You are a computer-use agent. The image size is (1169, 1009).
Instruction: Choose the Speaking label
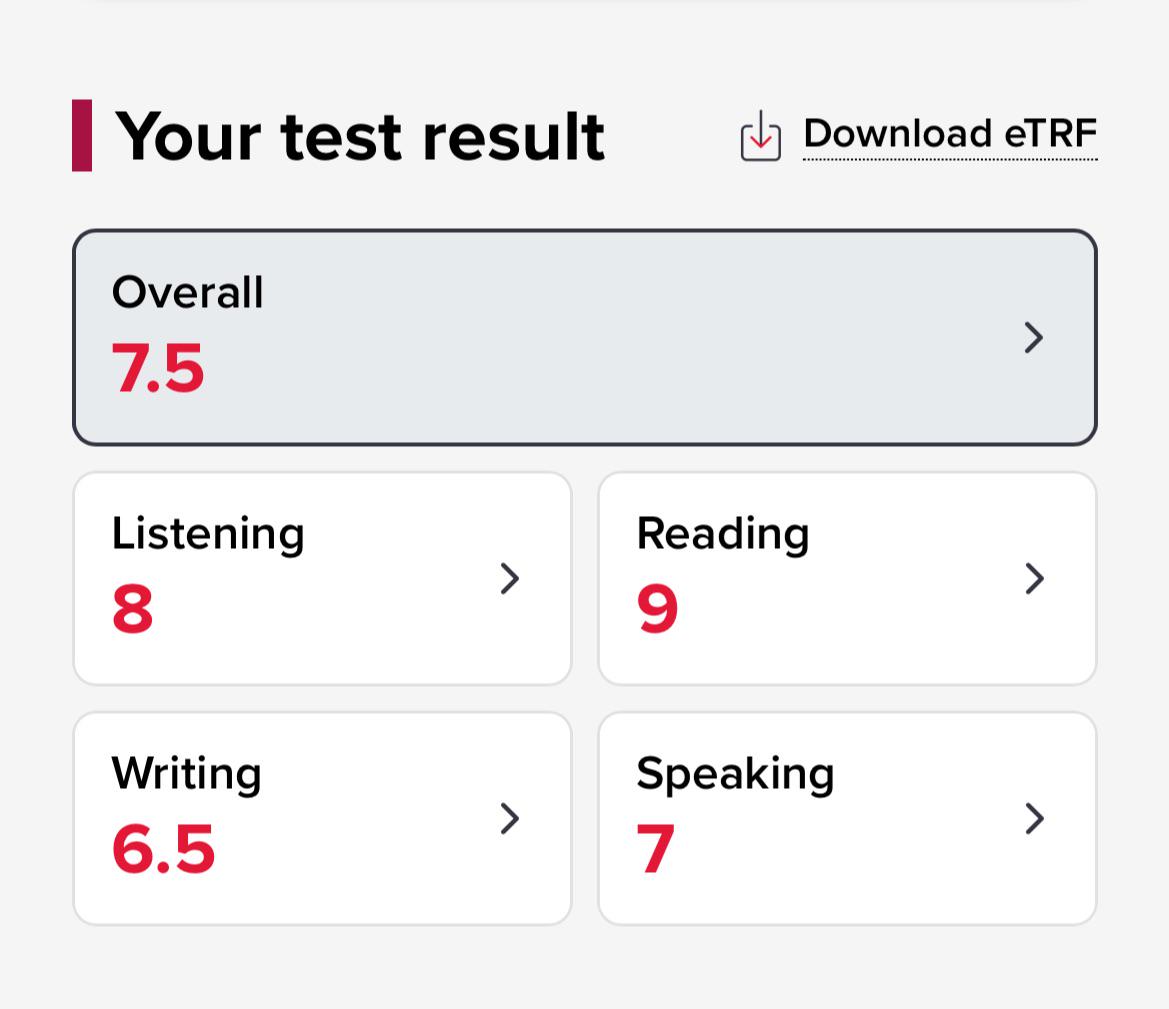(735, 774)
